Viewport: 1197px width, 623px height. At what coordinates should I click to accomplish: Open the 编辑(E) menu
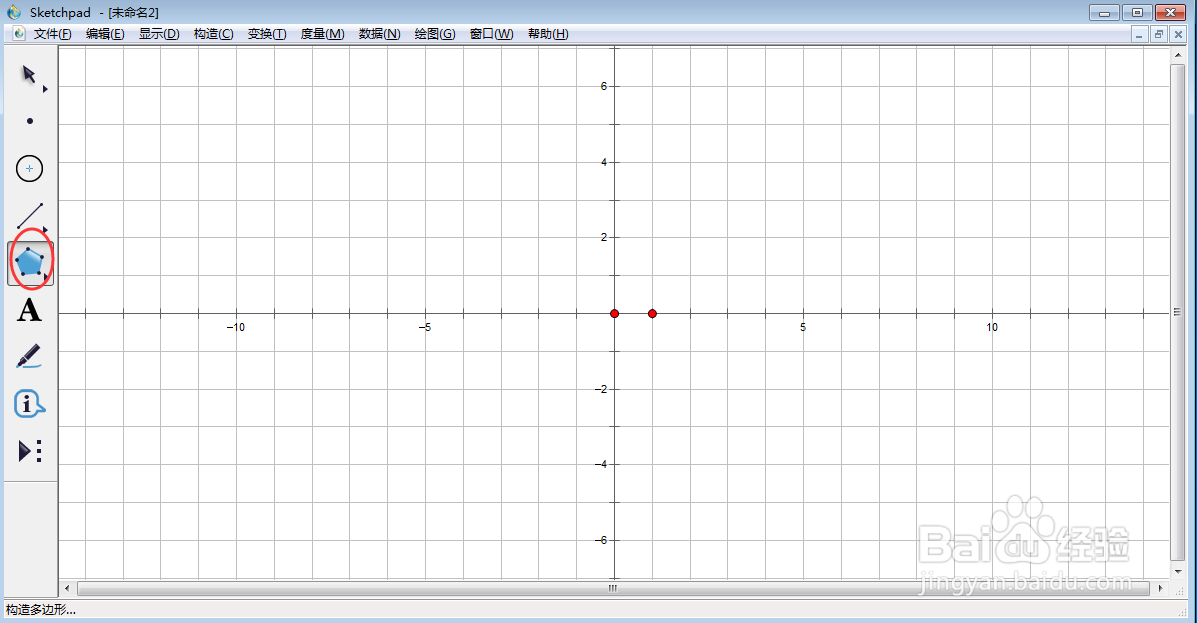coord(105,34)
